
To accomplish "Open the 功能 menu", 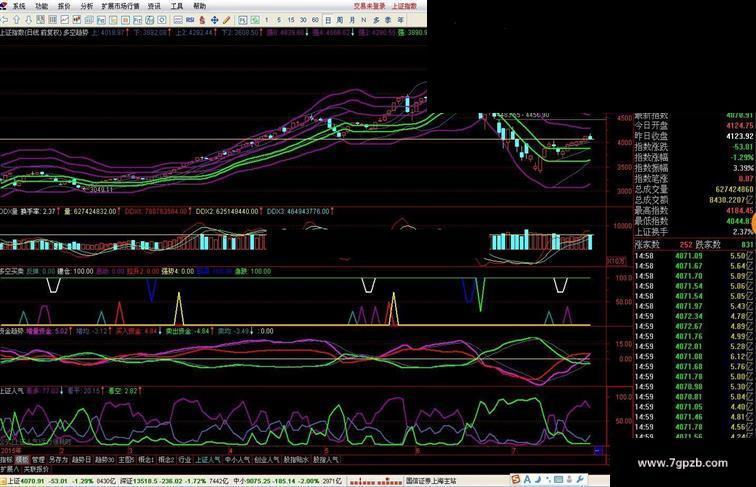I will [41, 6].
